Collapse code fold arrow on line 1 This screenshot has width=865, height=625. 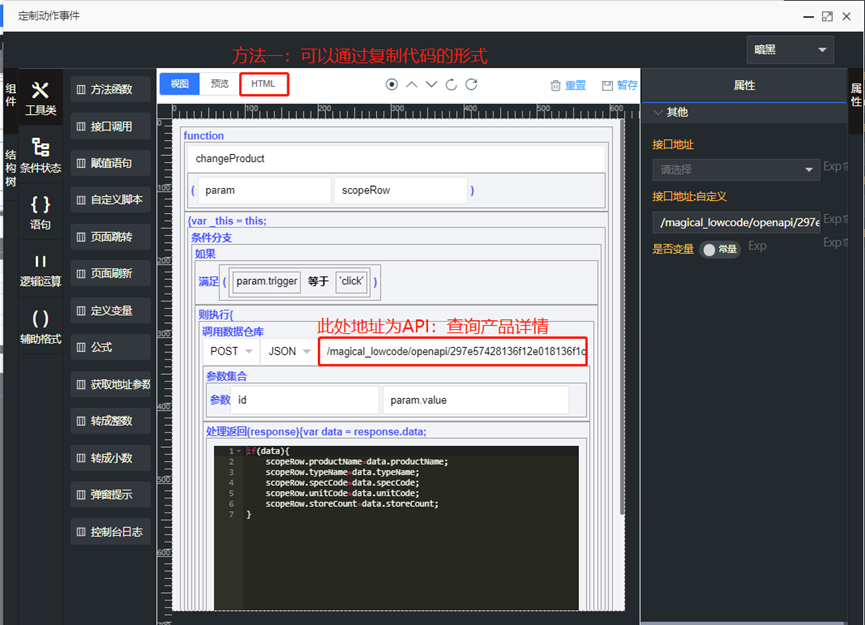pos(239,451)
